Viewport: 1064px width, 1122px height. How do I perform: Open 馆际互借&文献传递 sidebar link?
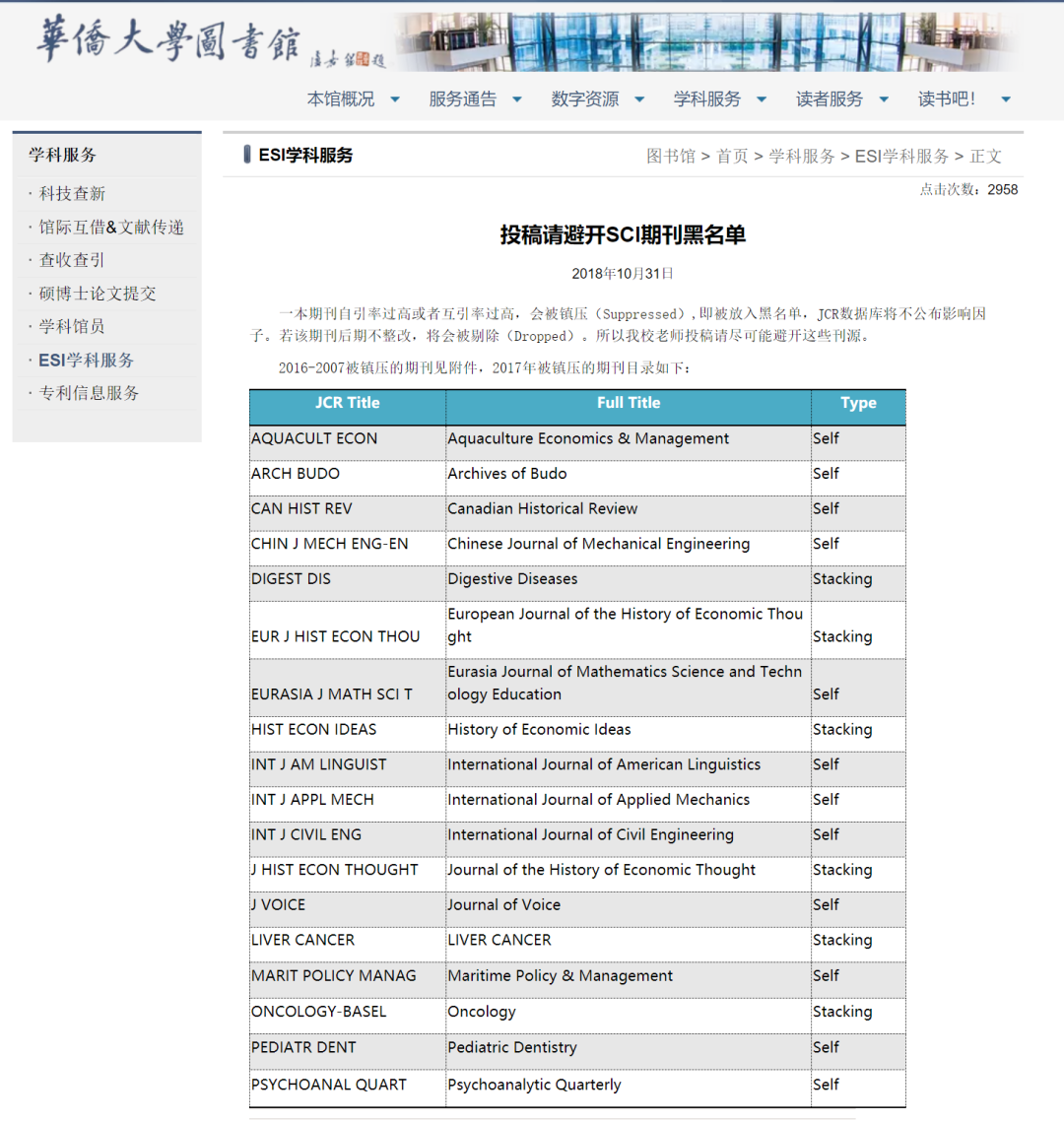[111, 228]
